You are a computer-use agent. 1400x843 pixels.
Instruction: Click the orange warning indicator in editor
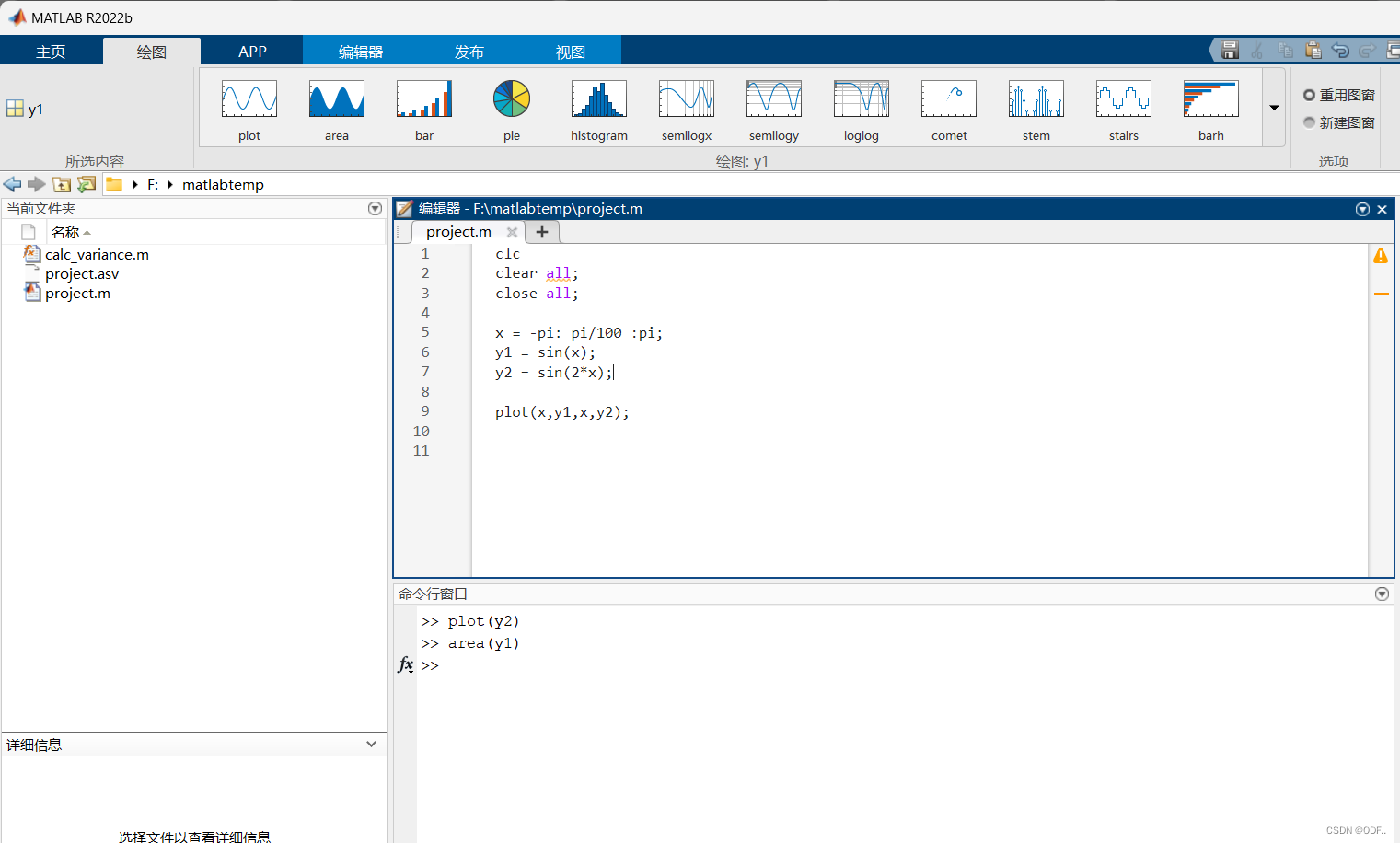(1381, 256)
